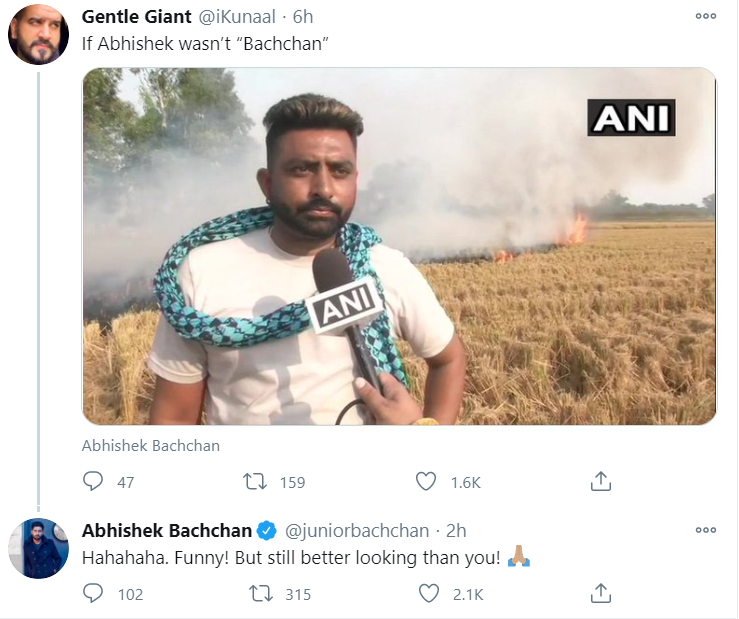Retweet the Gentle Giant tweet
The width and height of the screenshot is (739, 619).
[257, 481]
